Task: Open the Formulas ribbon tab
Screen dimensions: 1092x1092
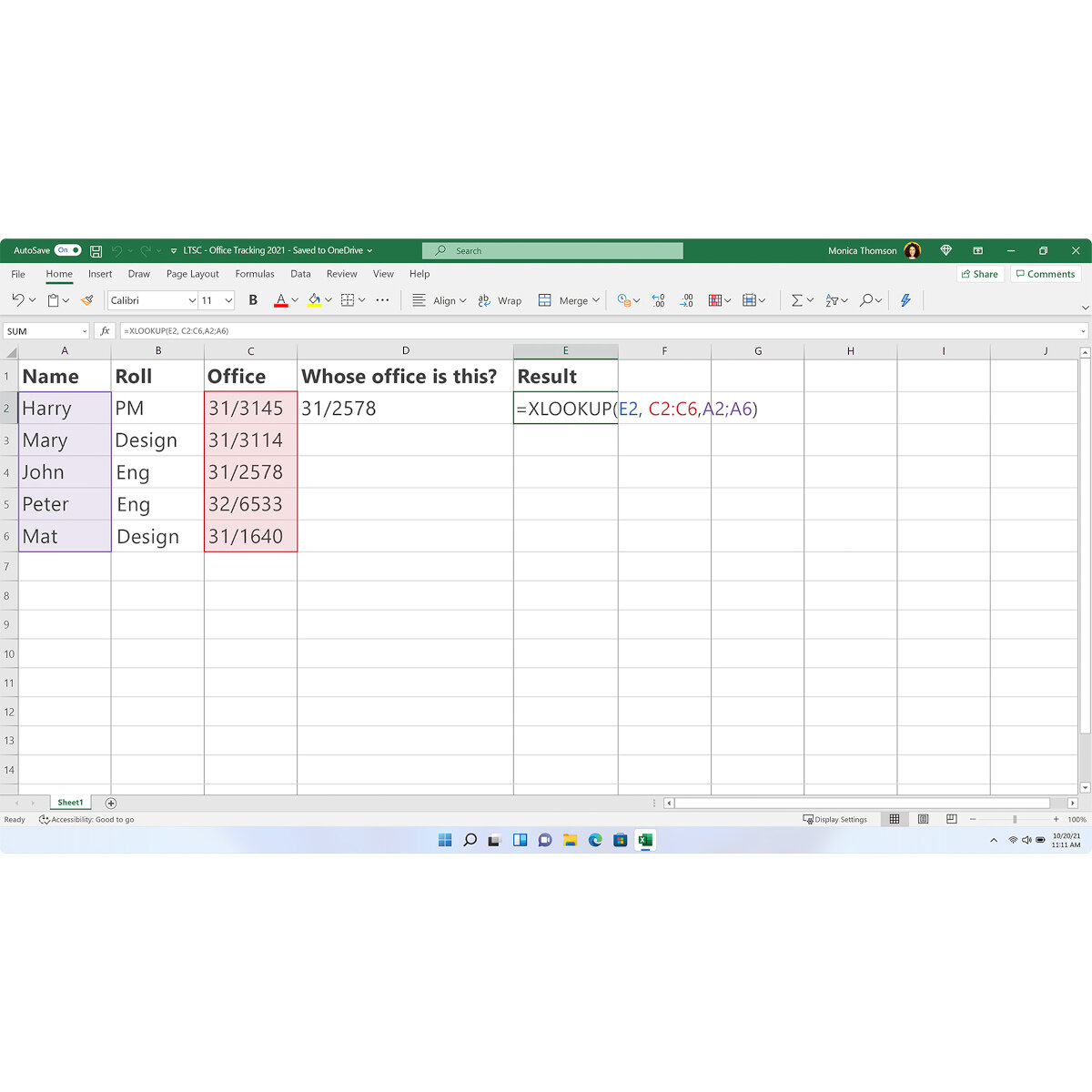Action: pyautogui.click(x=254, y=274)
